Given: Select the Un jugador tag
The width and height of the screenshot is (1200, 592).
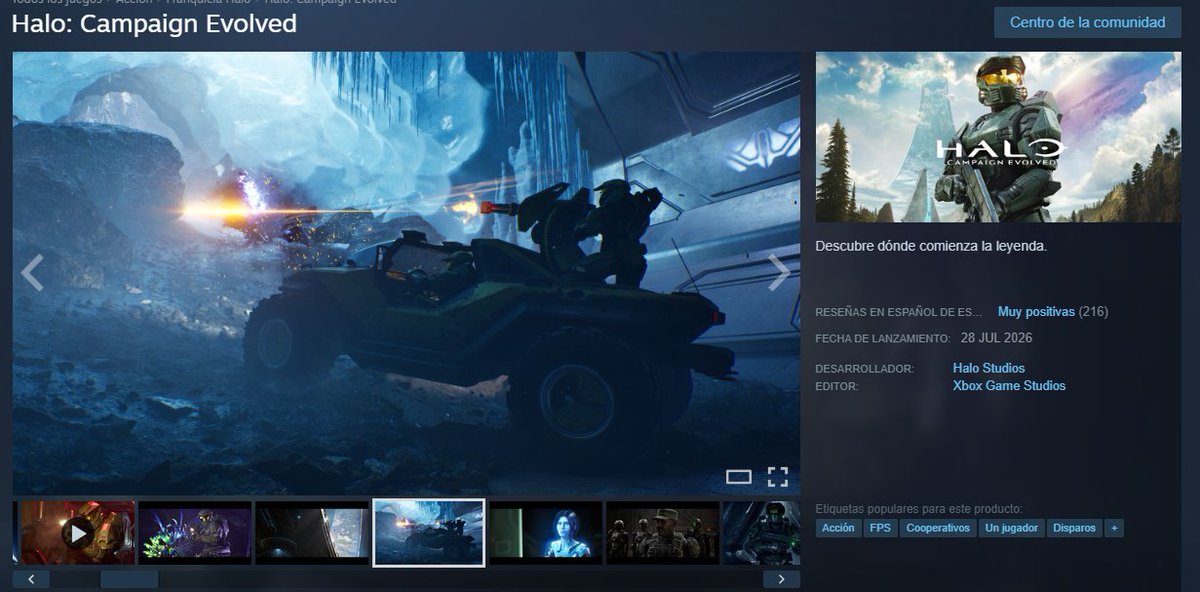Looking at the screenshot, I should coord(1012,528).
